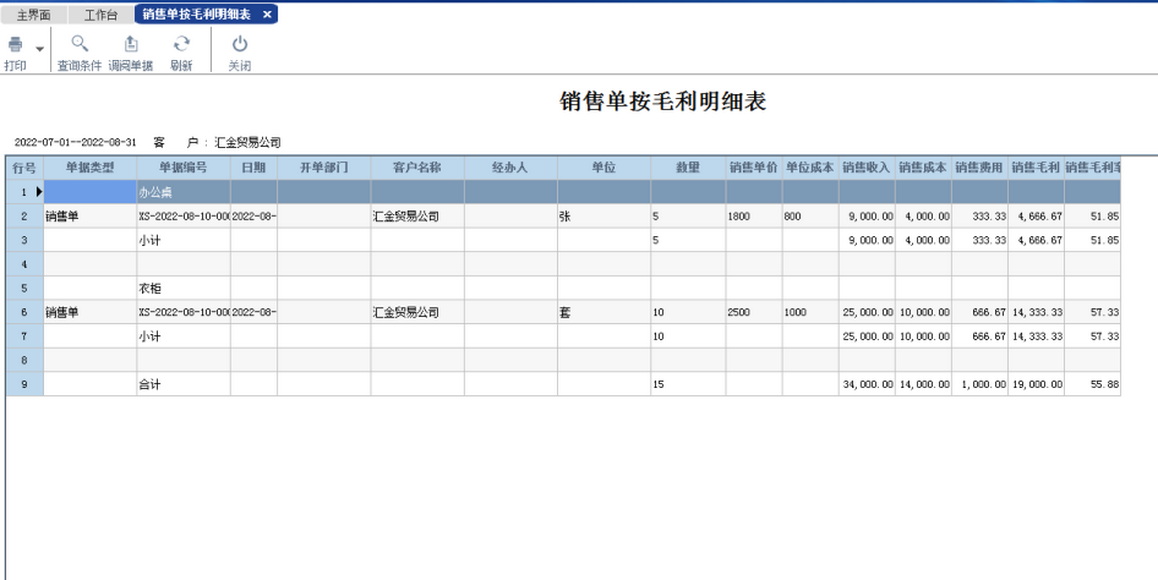Switch to the 工作台 tab
The image size is (1158, 580).
pos(100,15)
